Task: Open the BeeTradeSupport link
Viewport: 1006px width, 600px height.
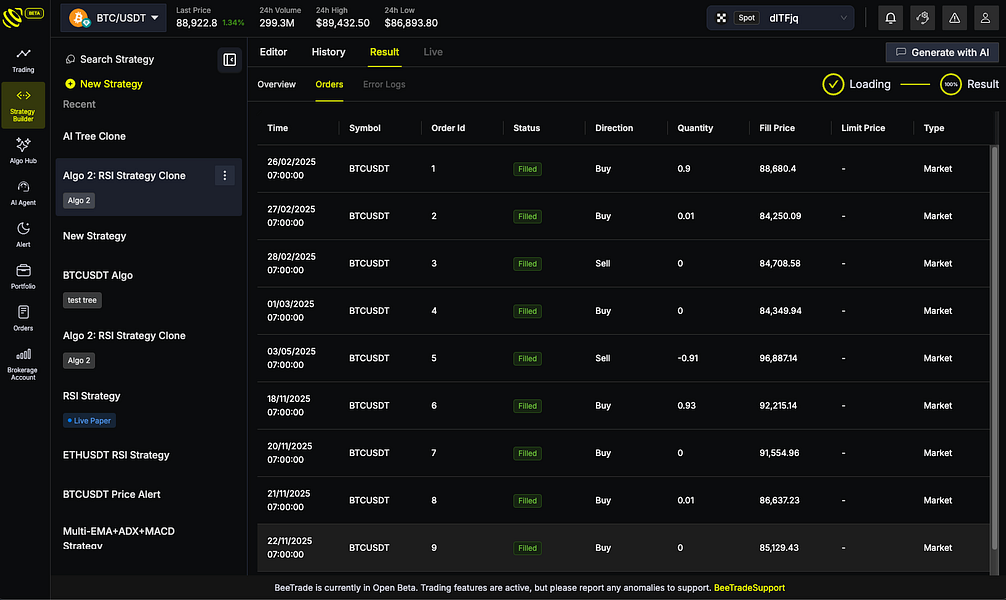Action: tap(749, 588)
